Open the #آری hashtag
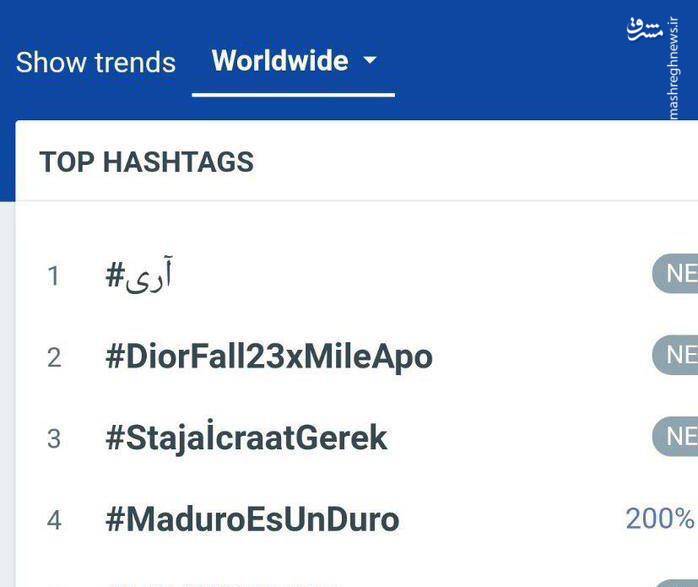698x587 pixels. (140, 275)
